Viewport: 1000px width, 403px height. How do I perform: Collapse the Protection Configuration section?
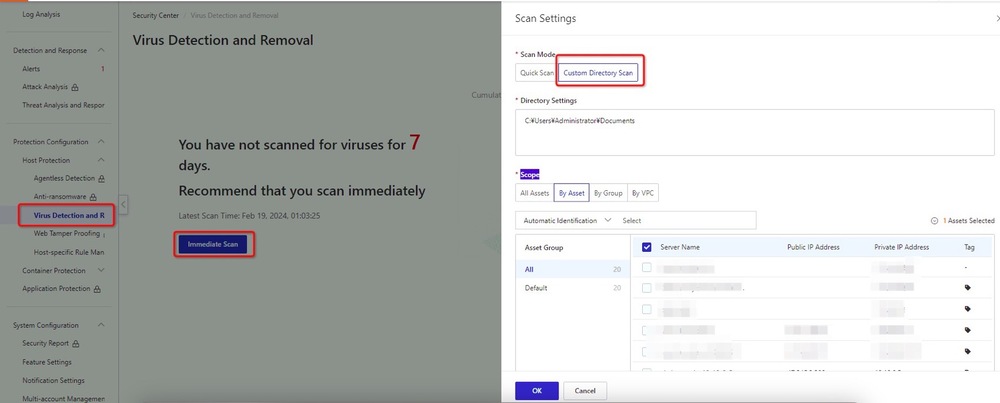coord(101,142)
